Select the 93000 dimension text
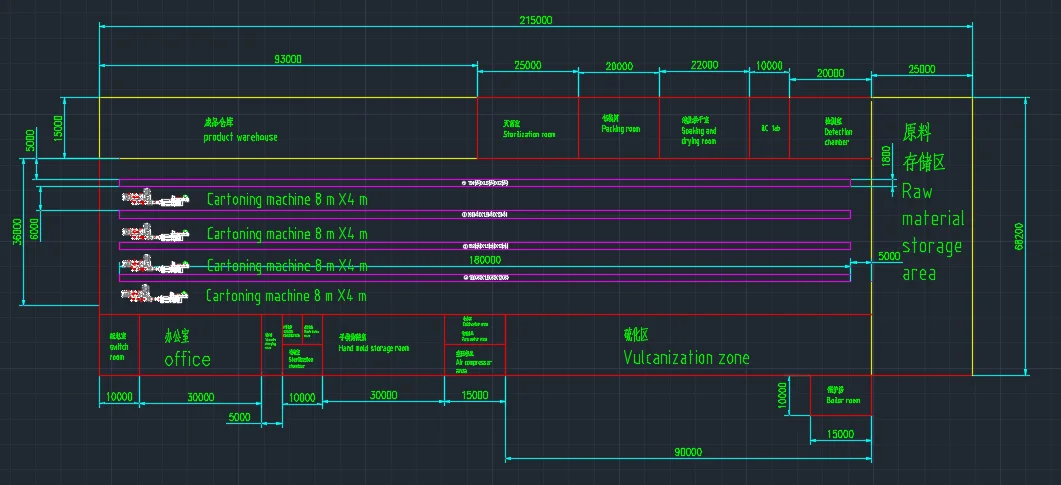 pyautogui.click(x=287, y=60)
